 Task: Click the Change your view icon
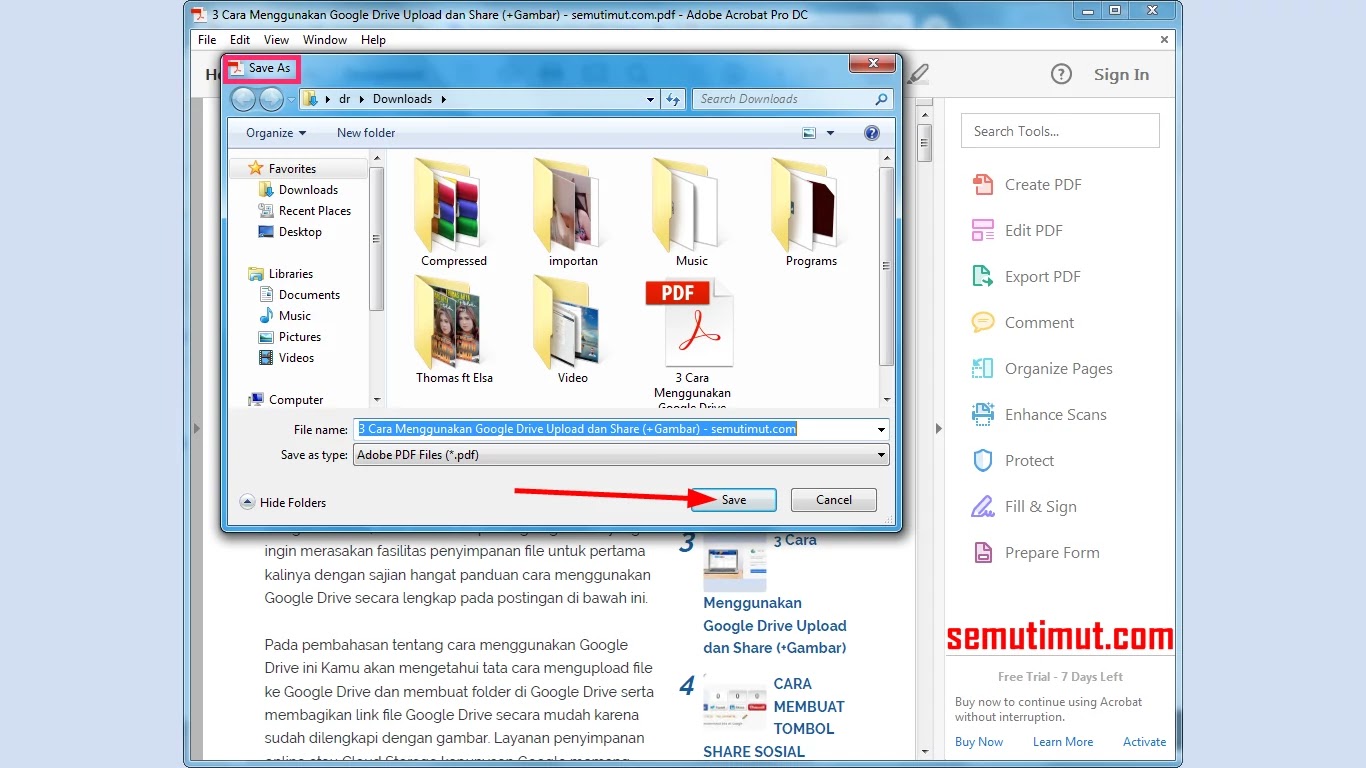809,133
